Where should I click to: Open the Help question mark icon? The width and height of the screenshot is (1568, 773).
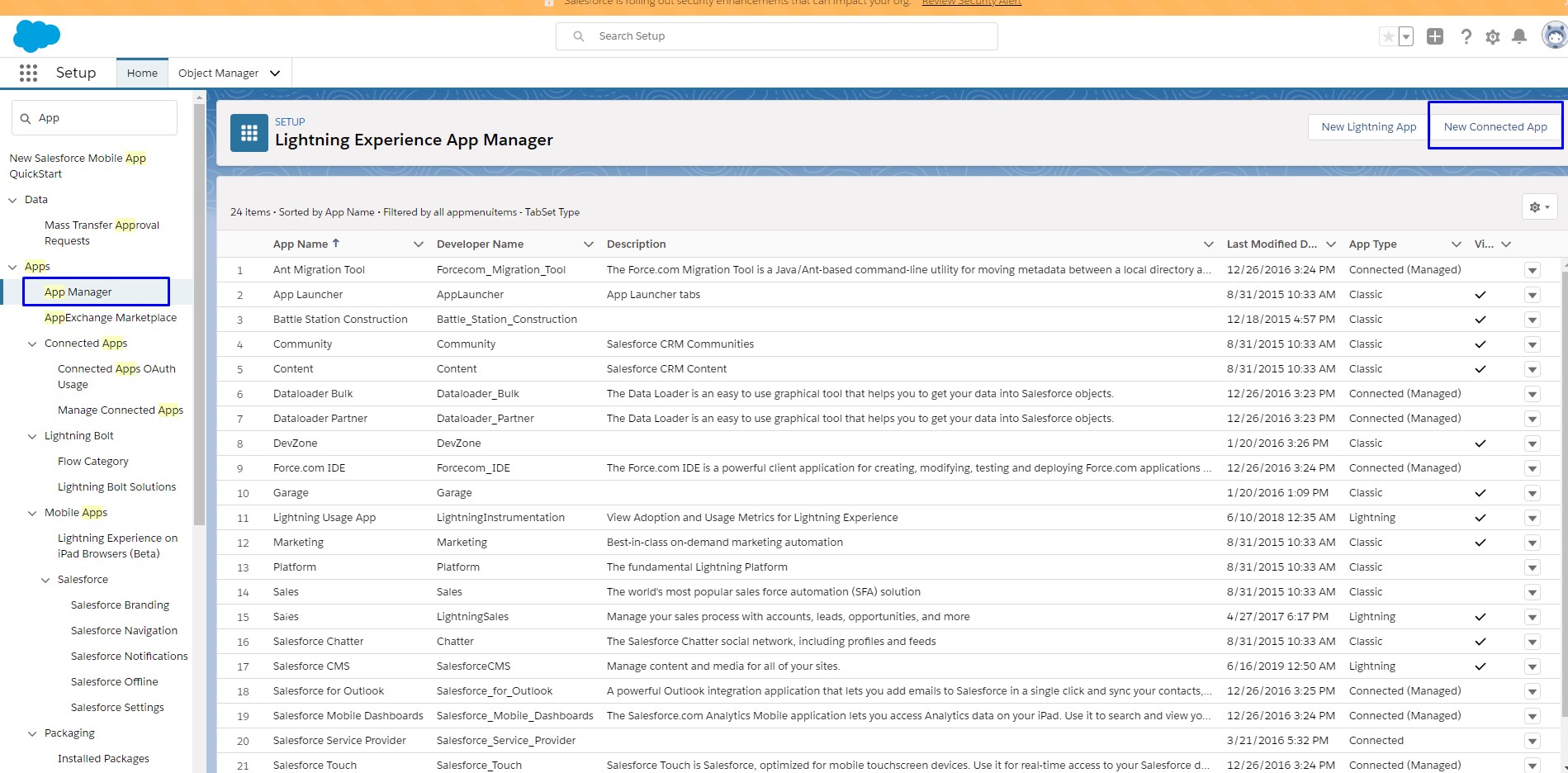tap(1466, 36)
